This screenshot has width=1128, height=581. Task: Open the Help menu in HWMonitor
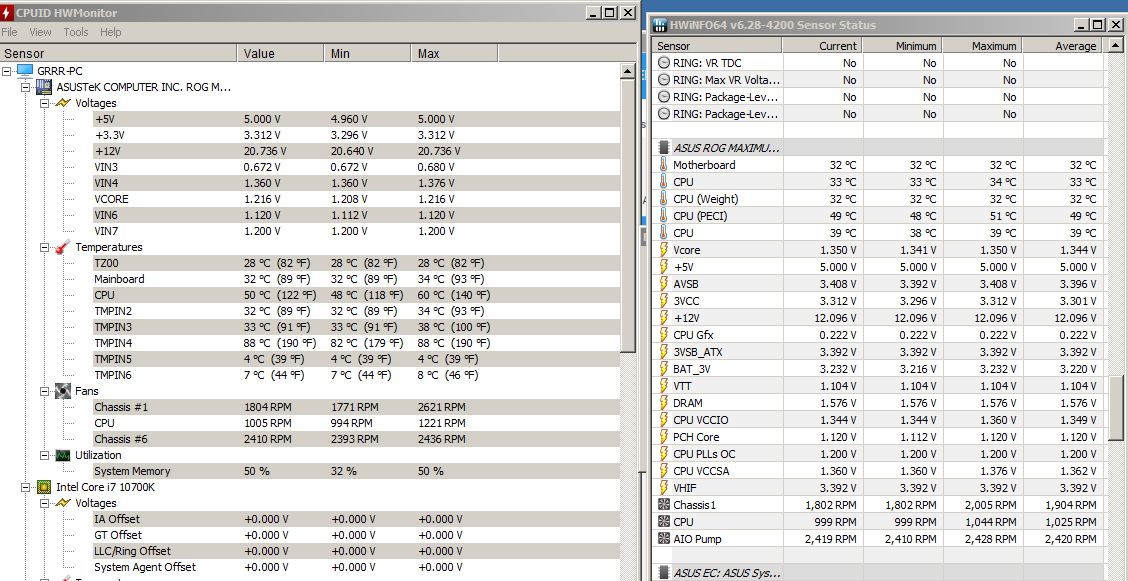tap(111, 32)
